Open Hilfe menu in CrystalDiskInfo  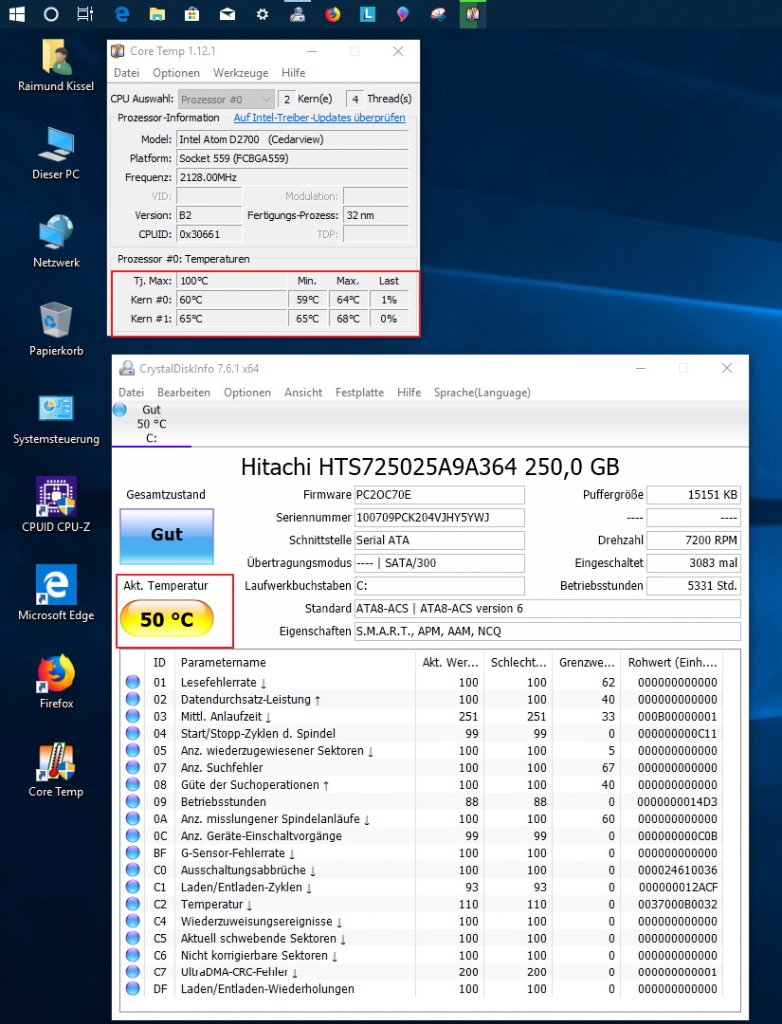[409, 392]
